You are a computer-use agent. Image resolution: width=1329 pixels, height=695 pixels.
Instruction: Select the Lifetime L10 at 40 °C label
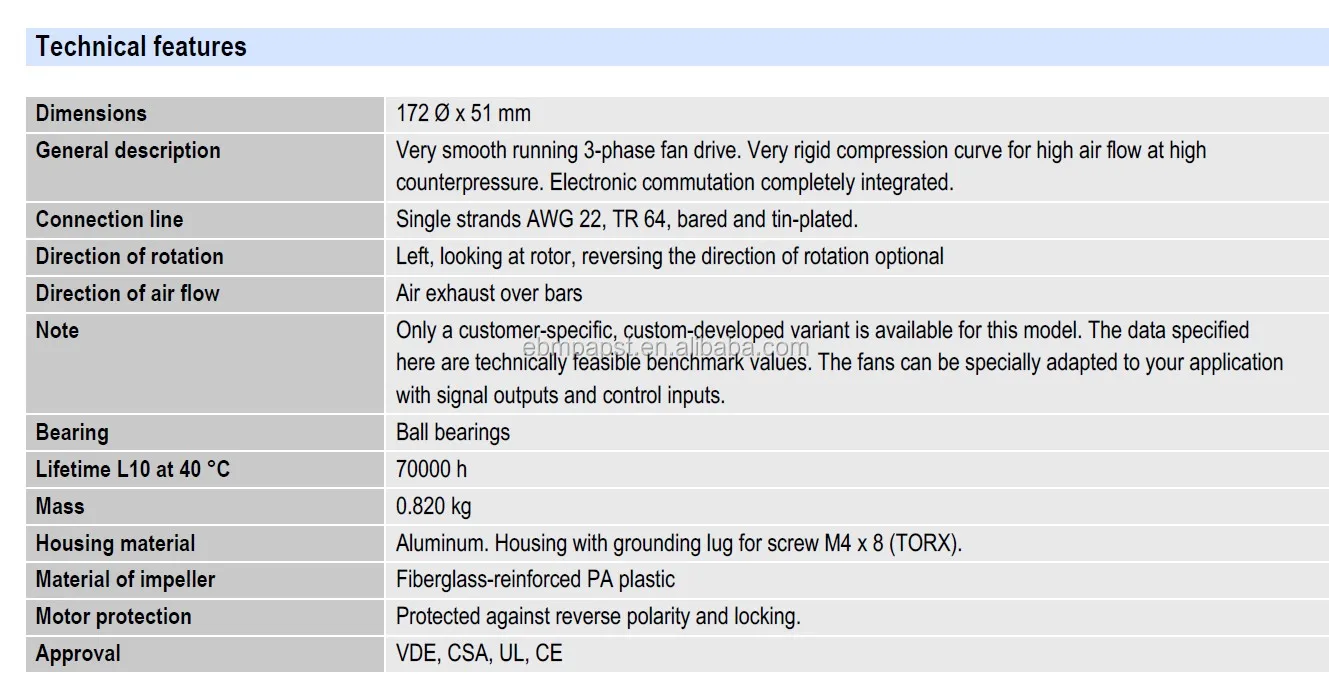coord(133,469)
